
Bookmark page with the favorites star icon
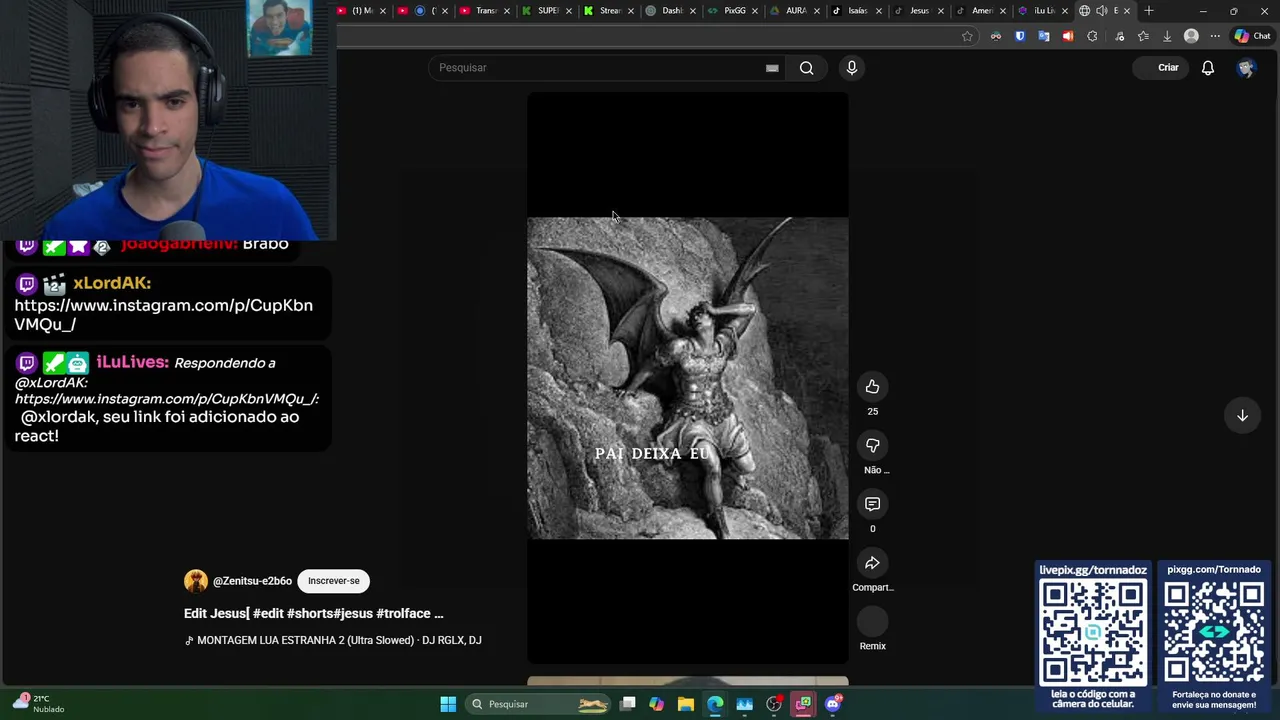pos(967,36)
